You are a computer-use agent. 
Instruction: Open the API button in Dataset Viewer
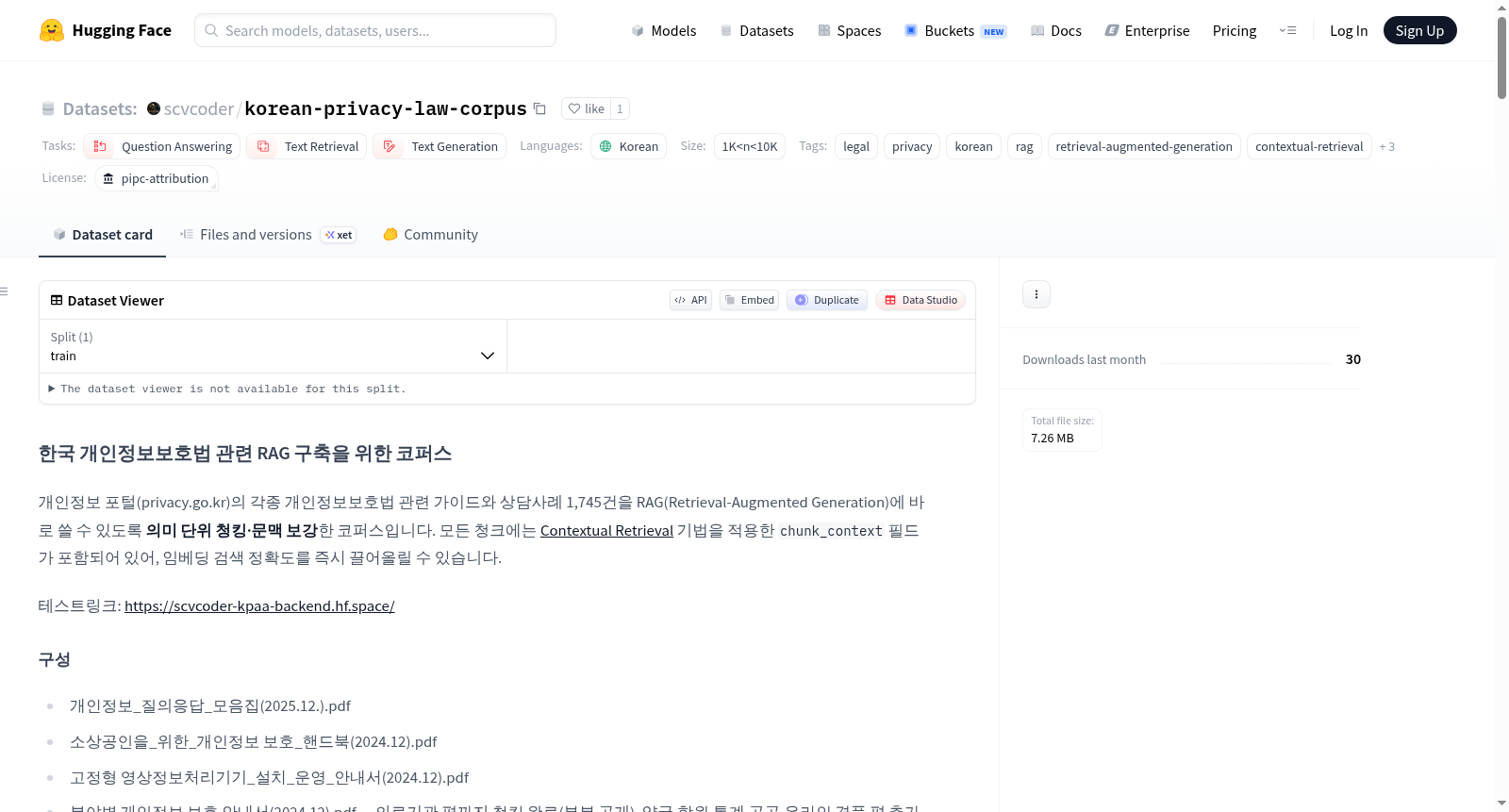[691, 300]
